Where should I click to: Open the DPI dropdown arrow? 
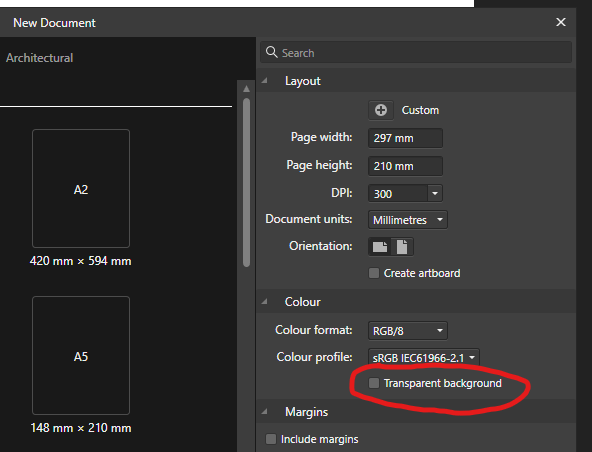(x=435, y=194)
